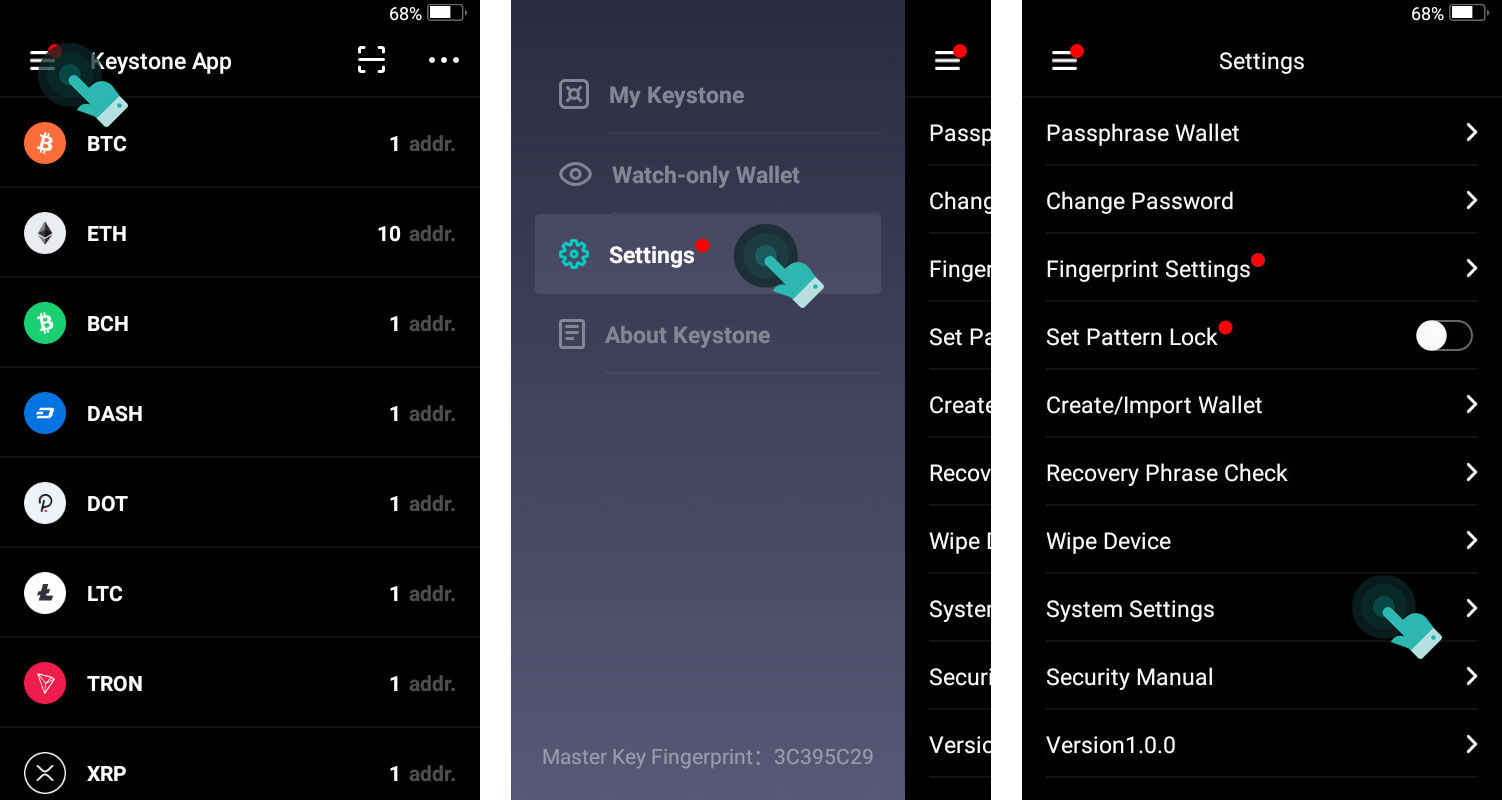
Task: Tap the Watch-only Wallet eye icon
Action: pos(575,175)
